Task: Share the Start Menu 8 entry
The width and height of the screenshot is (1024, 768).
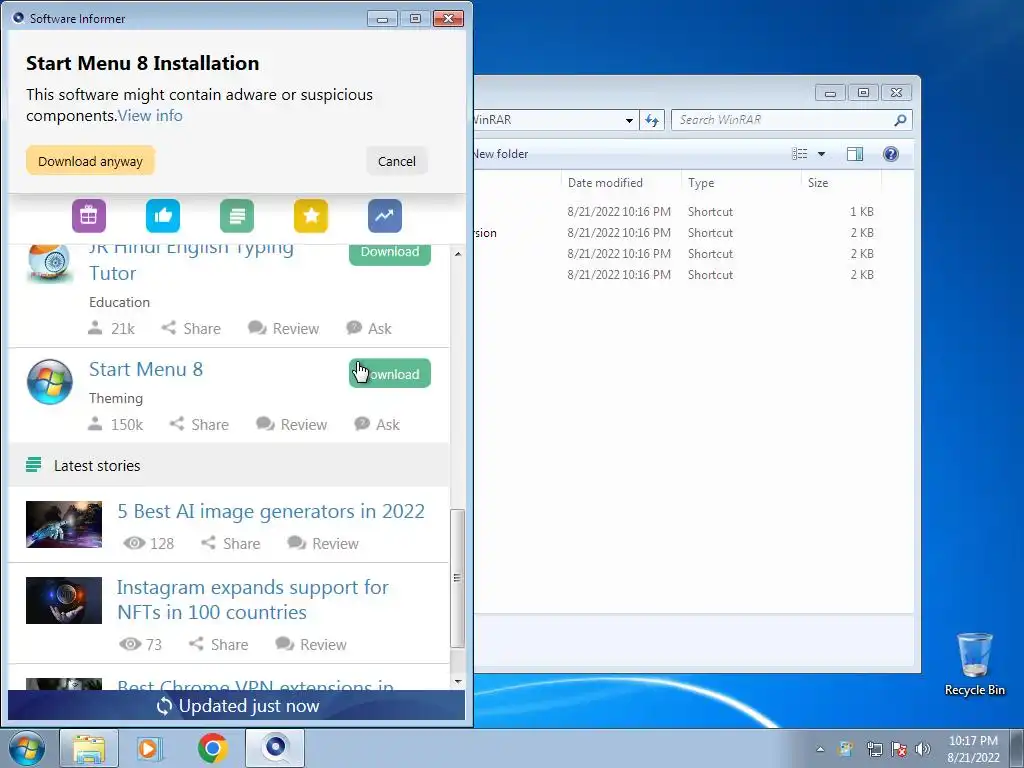Action: (x=199, y=424)
